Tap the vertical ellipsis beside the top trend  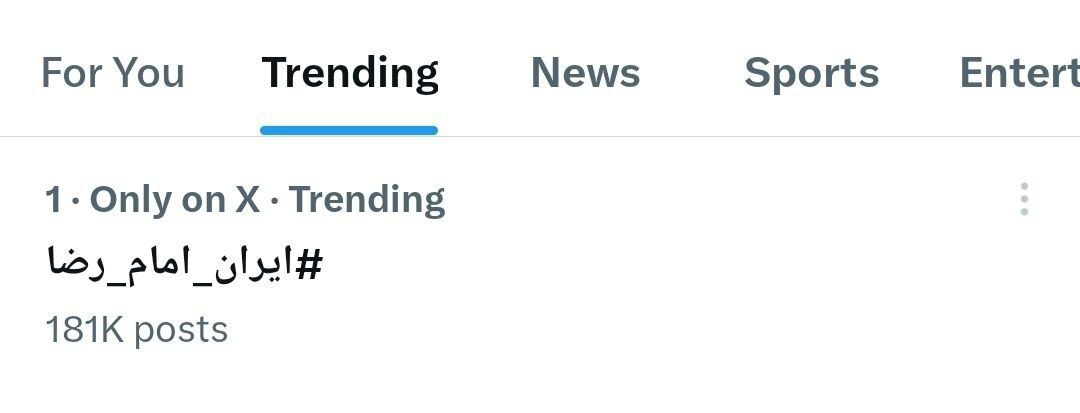[1024, 199]
